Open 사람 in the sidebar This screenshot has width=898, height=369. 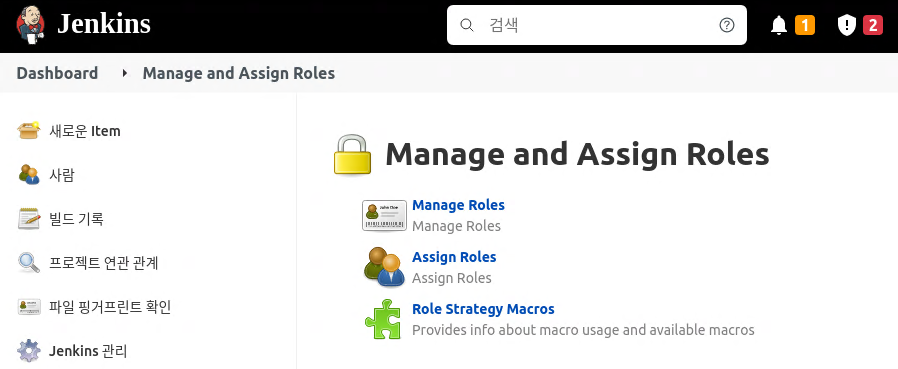(x=62, y=175)
